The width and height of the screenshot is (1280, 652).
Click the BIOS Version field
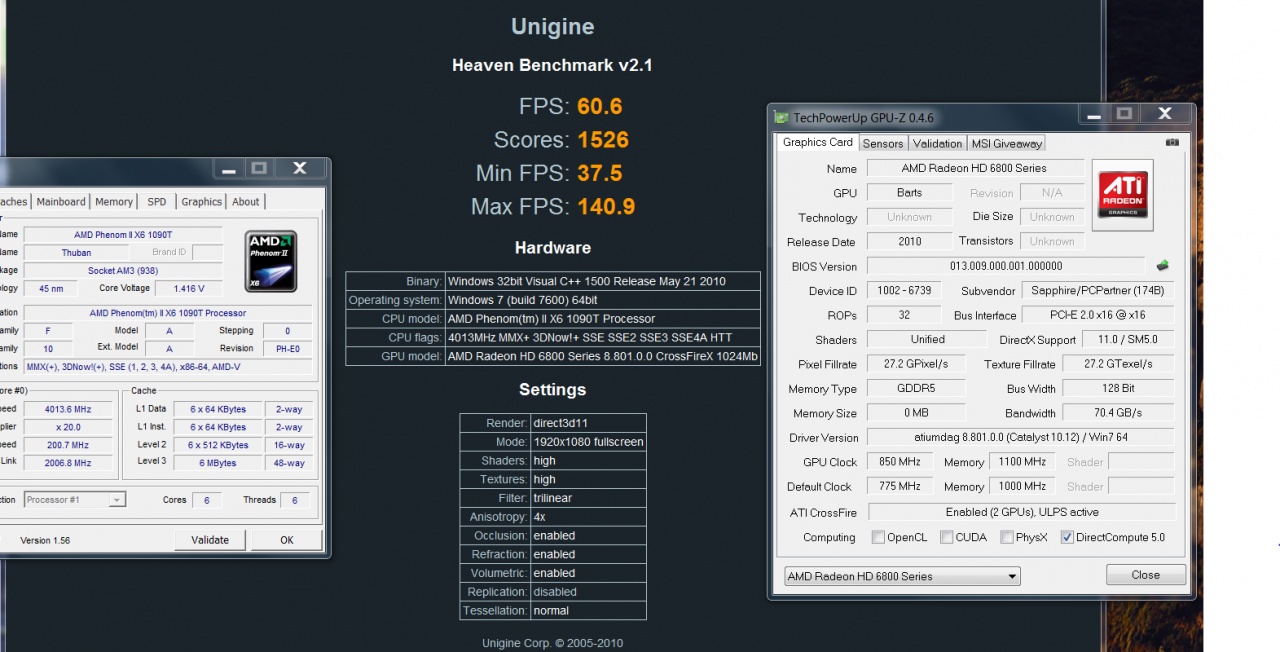click(x=1006, y=266)
